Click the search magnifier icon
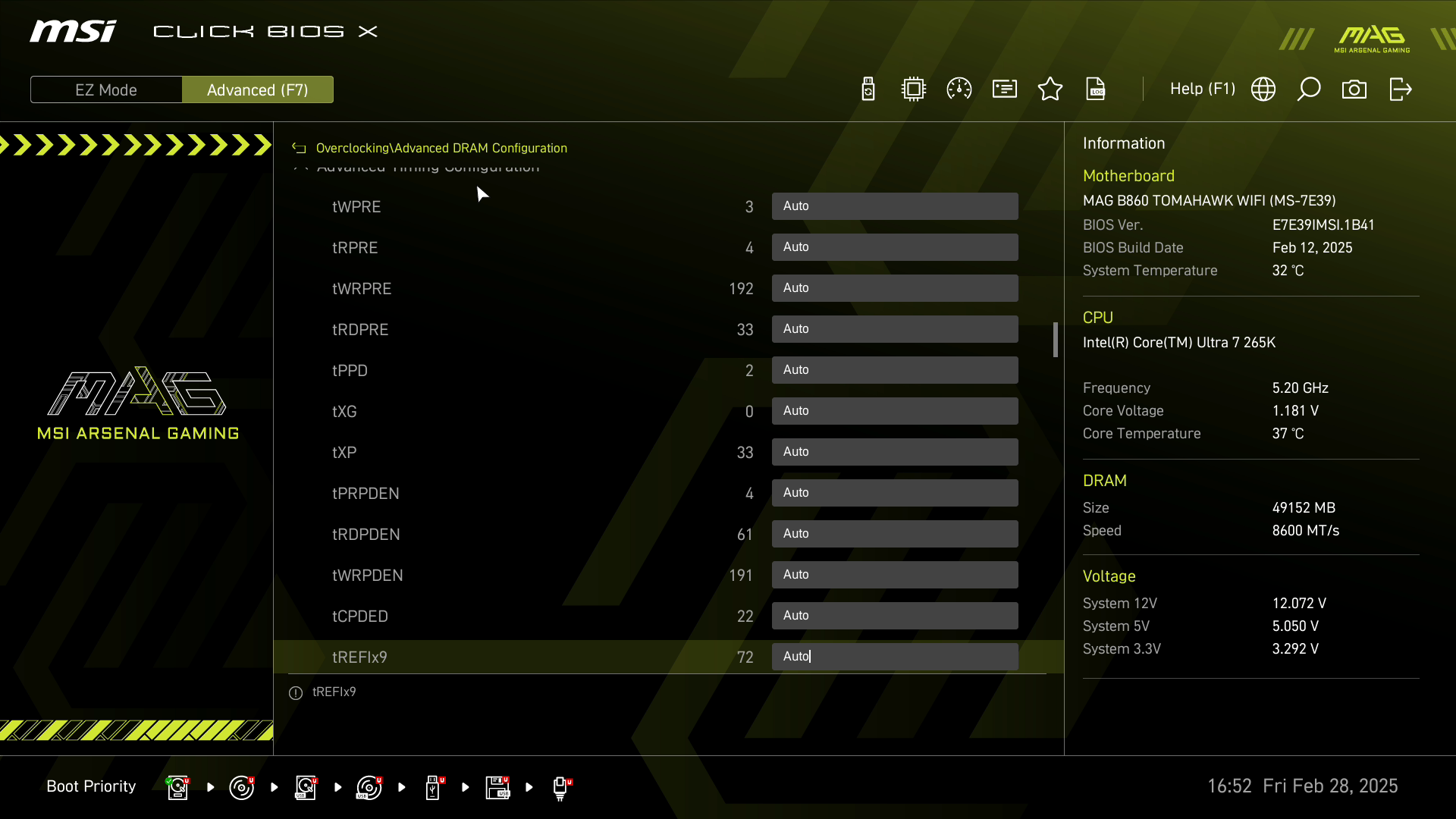Screen dimensions: 1456x819 1309,89
